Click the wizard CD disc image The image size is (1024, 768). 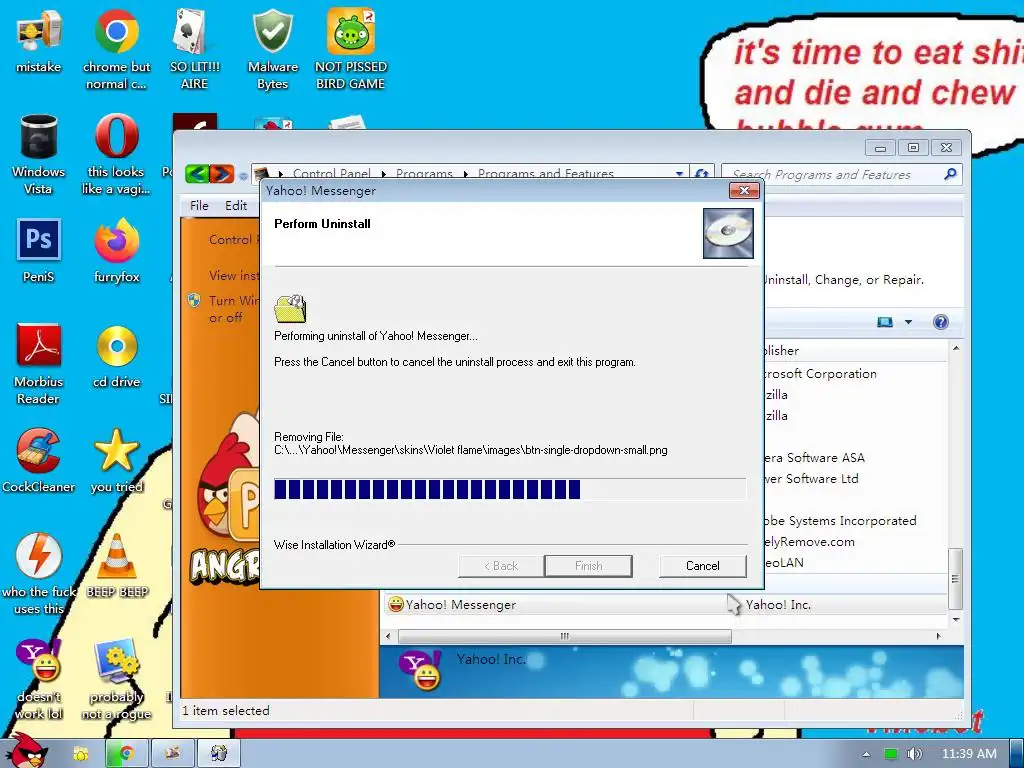(728, 233)
